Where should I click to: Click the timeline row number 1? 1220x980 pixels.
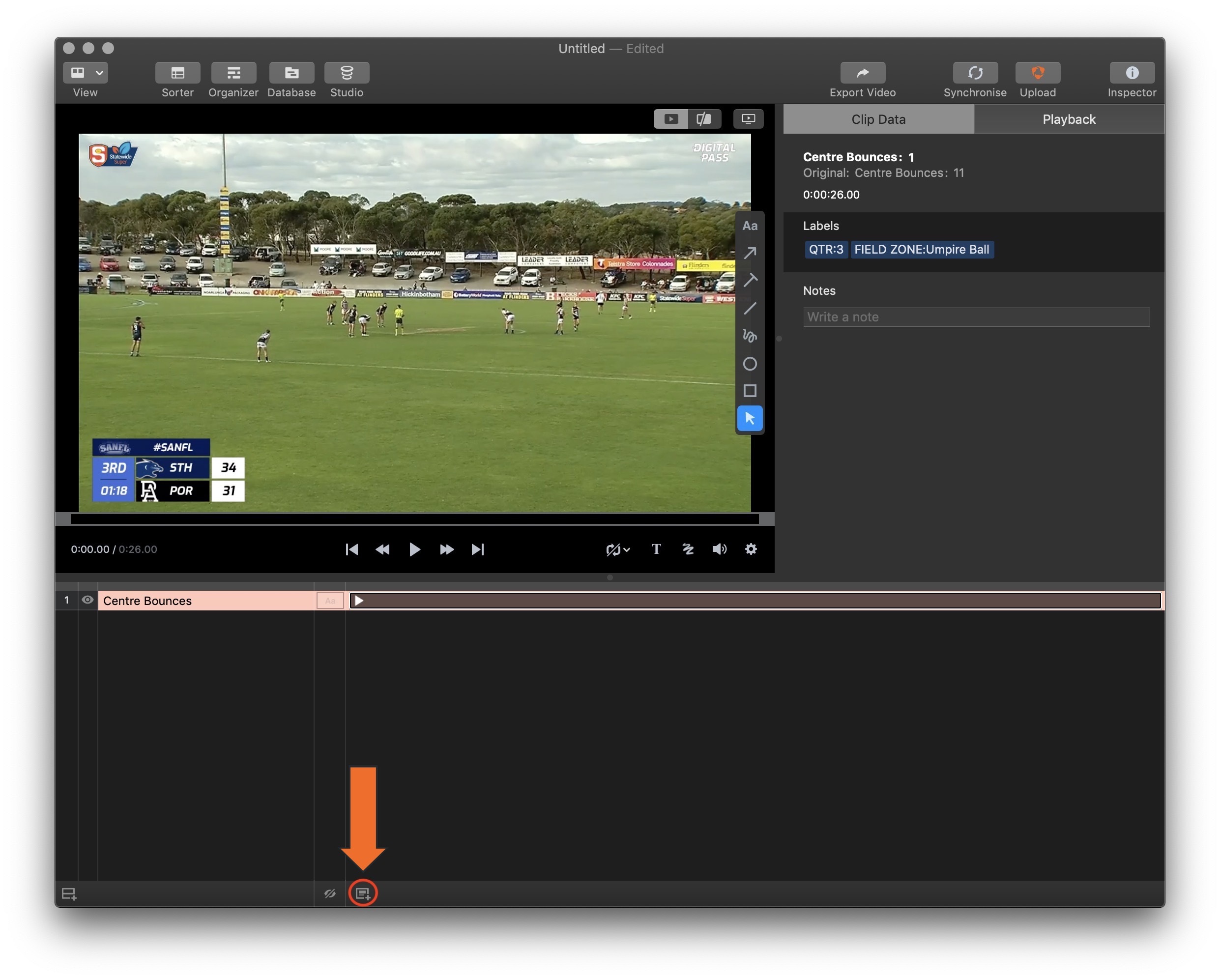67,600
